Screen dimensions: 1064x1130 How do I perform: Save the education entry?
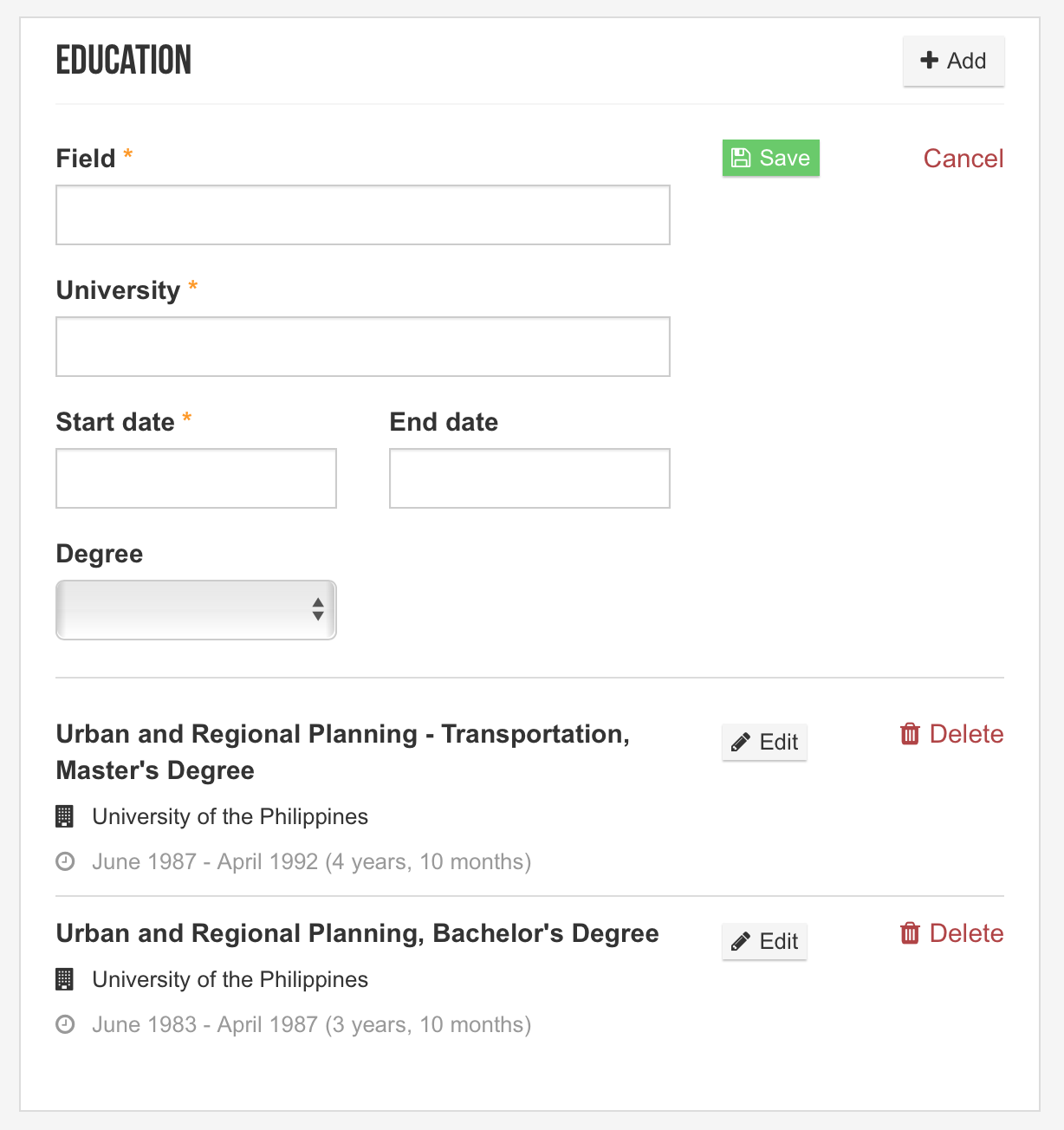(x=771, y=158)
